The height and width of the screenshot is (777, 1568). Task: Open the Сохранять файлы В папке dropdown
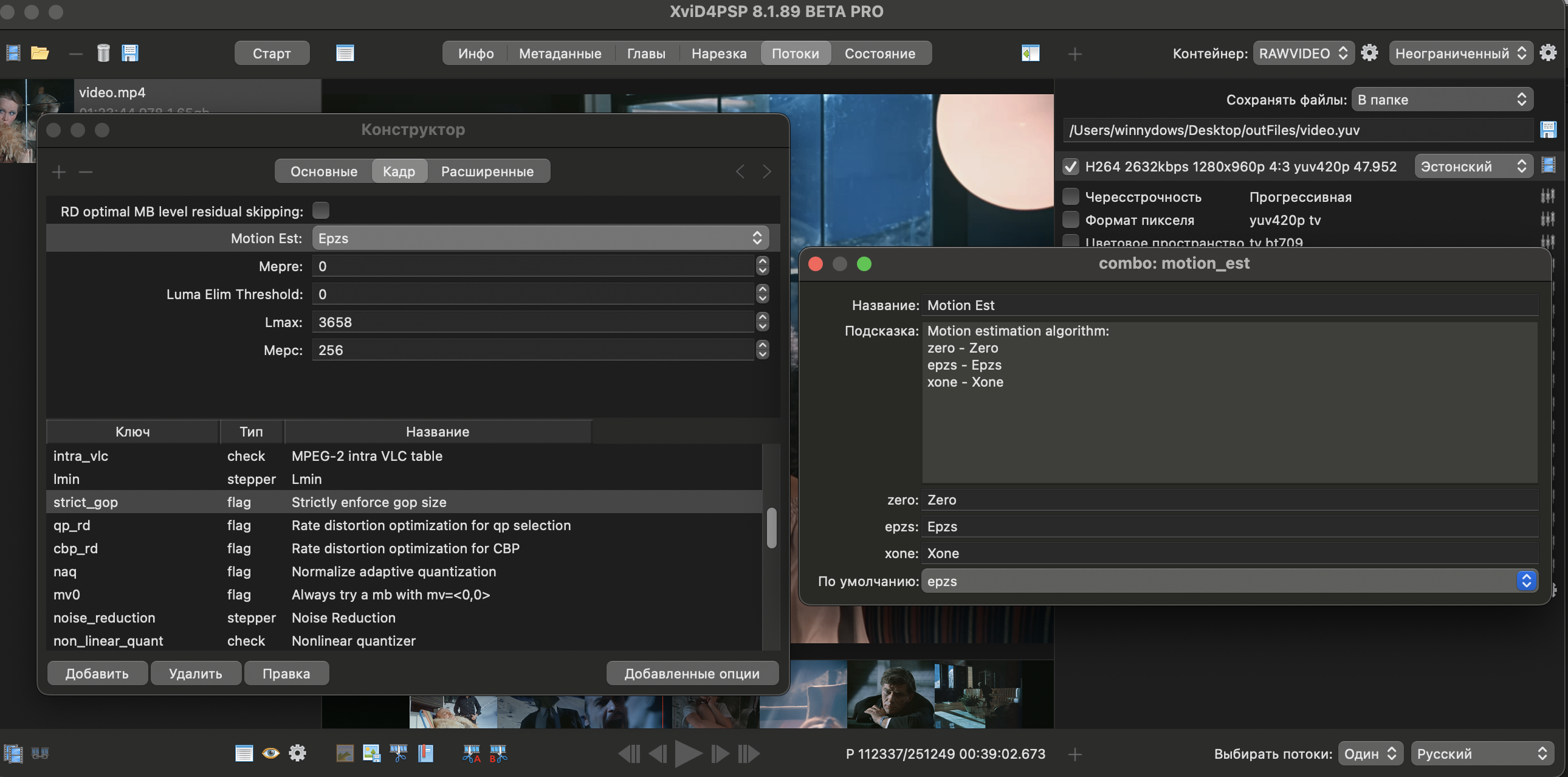click(x=1442, y=99)
